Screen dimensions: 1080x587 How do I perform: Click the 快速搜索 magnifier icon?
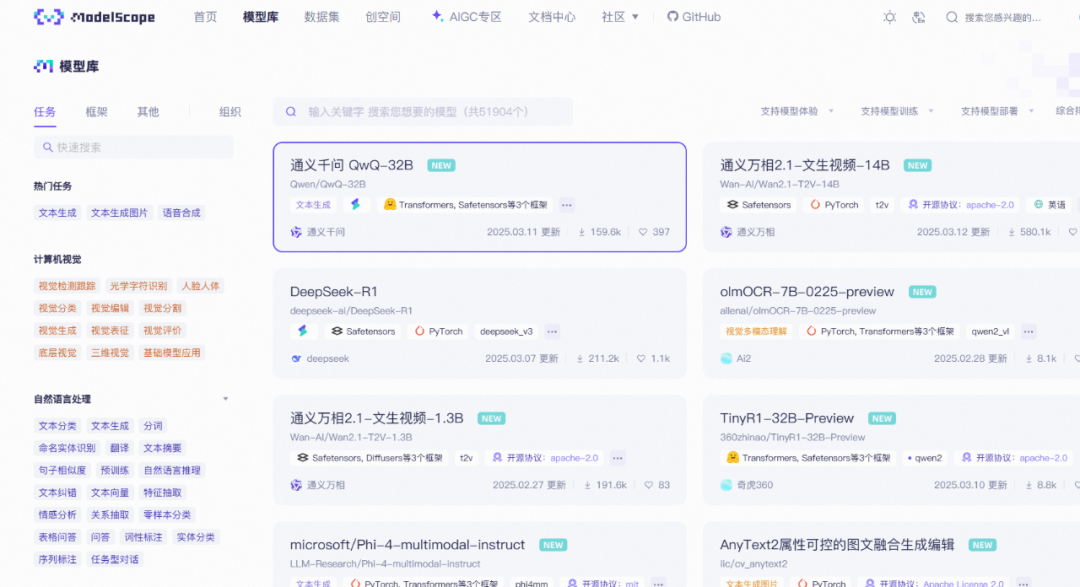click(x=48, y=147)
